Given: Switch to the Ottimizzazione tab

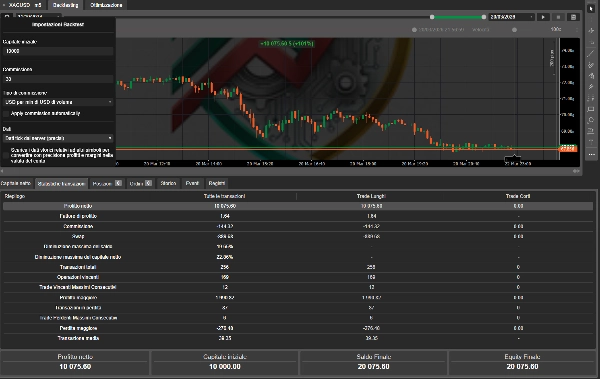Looking at the screenshot, I should (106, 5).
